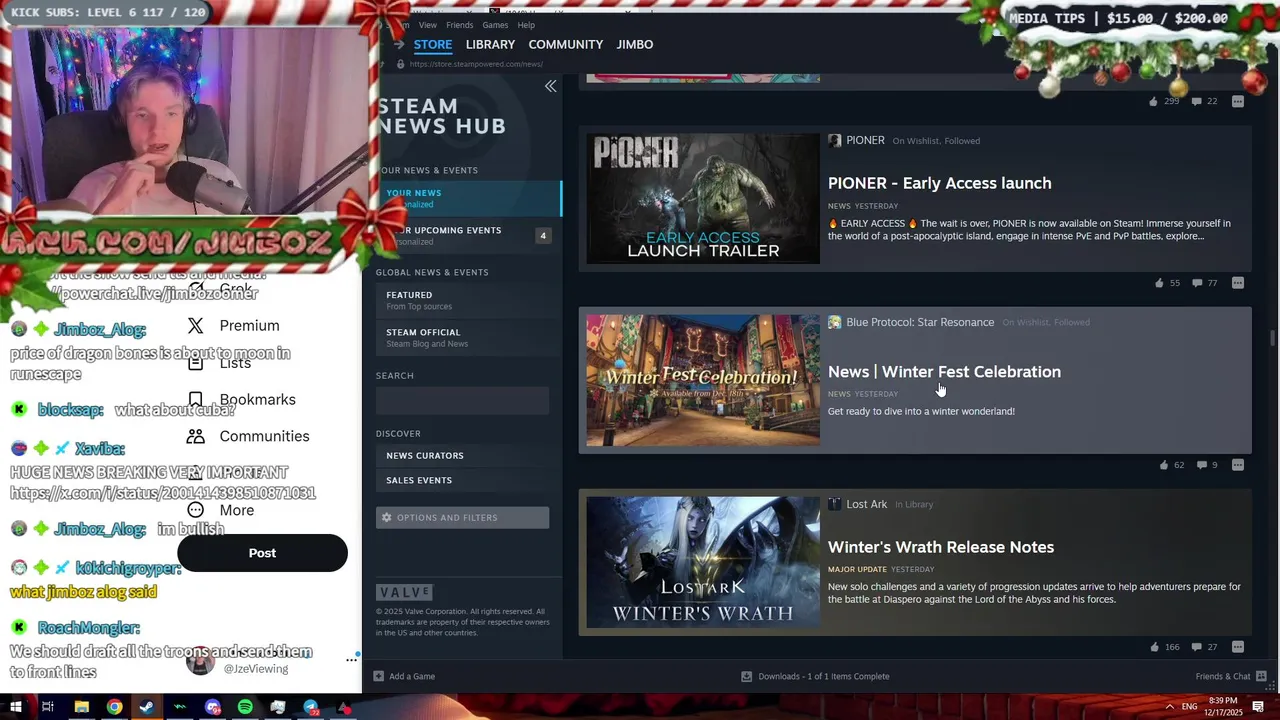The width and height of the screenshot is (1280, 720).
Task: Select Upcoming Events in the sidebar
Action: (x=469, y=235)
